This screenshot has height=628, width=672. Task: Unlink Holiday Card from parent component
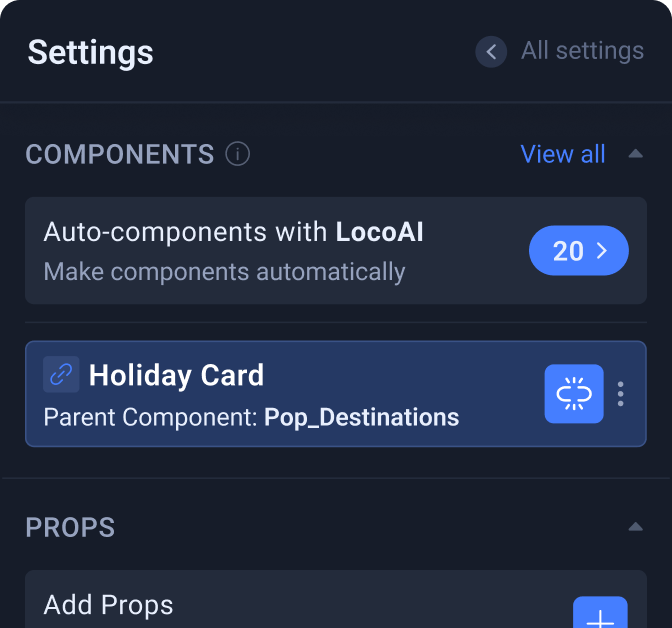pyautogui.click(x=574, y=394)
